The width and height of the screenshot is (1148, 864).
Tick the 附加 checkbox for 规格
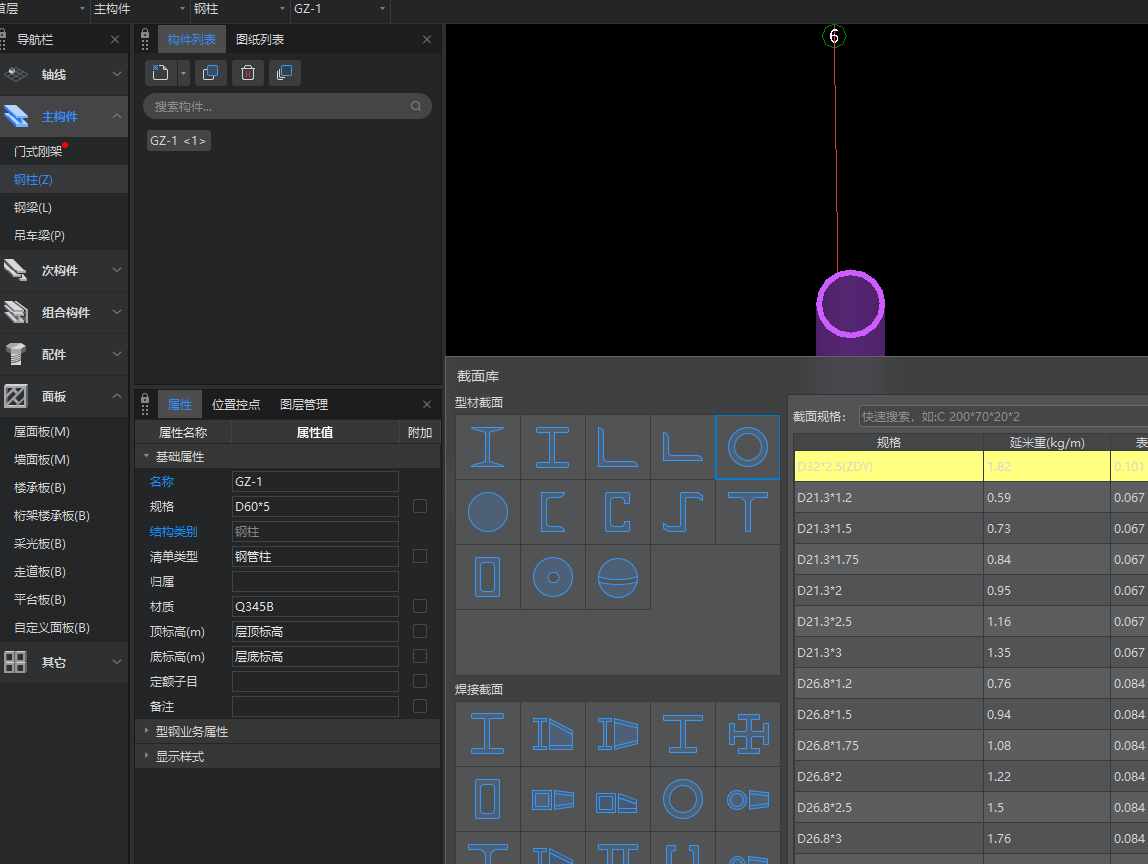(420, 506)
